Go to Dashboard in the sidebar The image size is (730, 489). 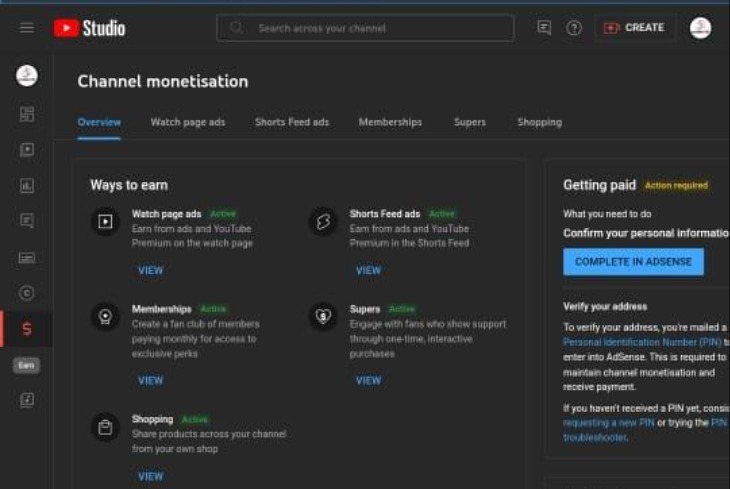[x=27, y=114]
